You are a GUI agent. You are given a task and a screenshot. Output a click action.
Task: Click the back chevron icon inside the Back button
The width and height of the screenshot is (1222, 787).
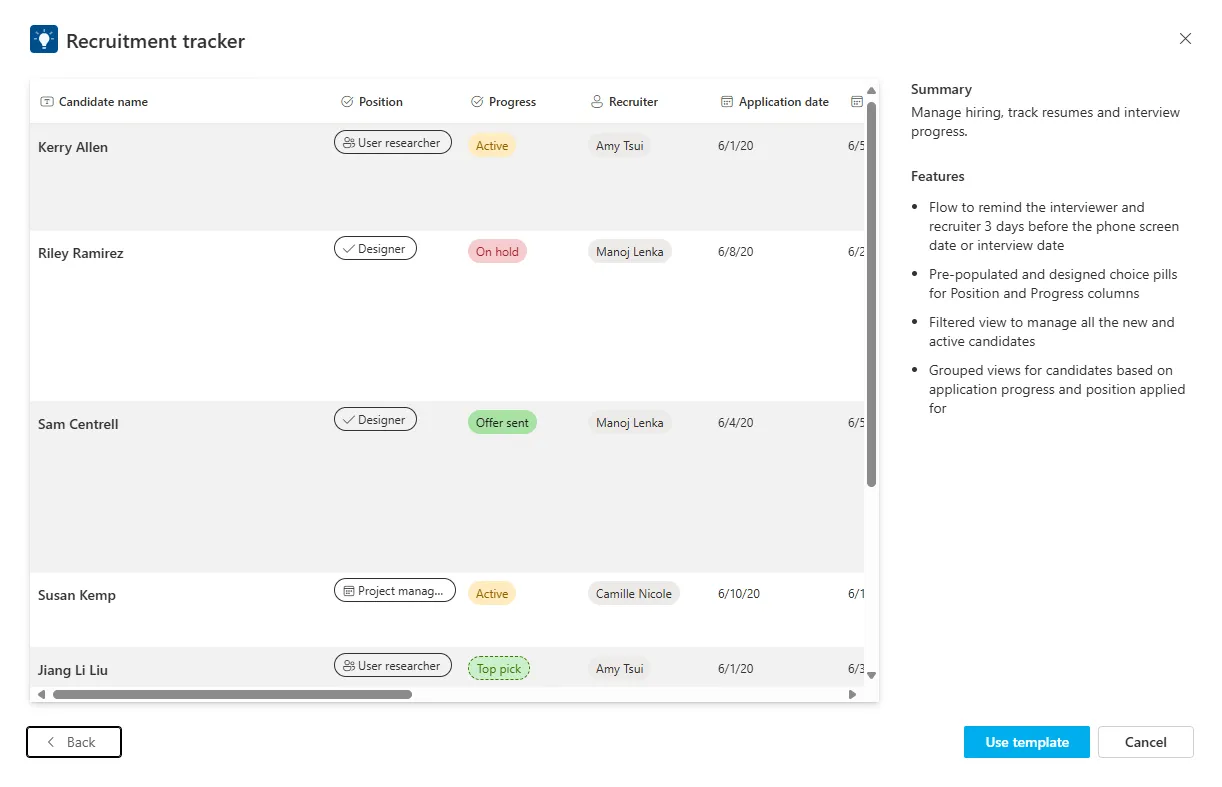tap(51, 742)
